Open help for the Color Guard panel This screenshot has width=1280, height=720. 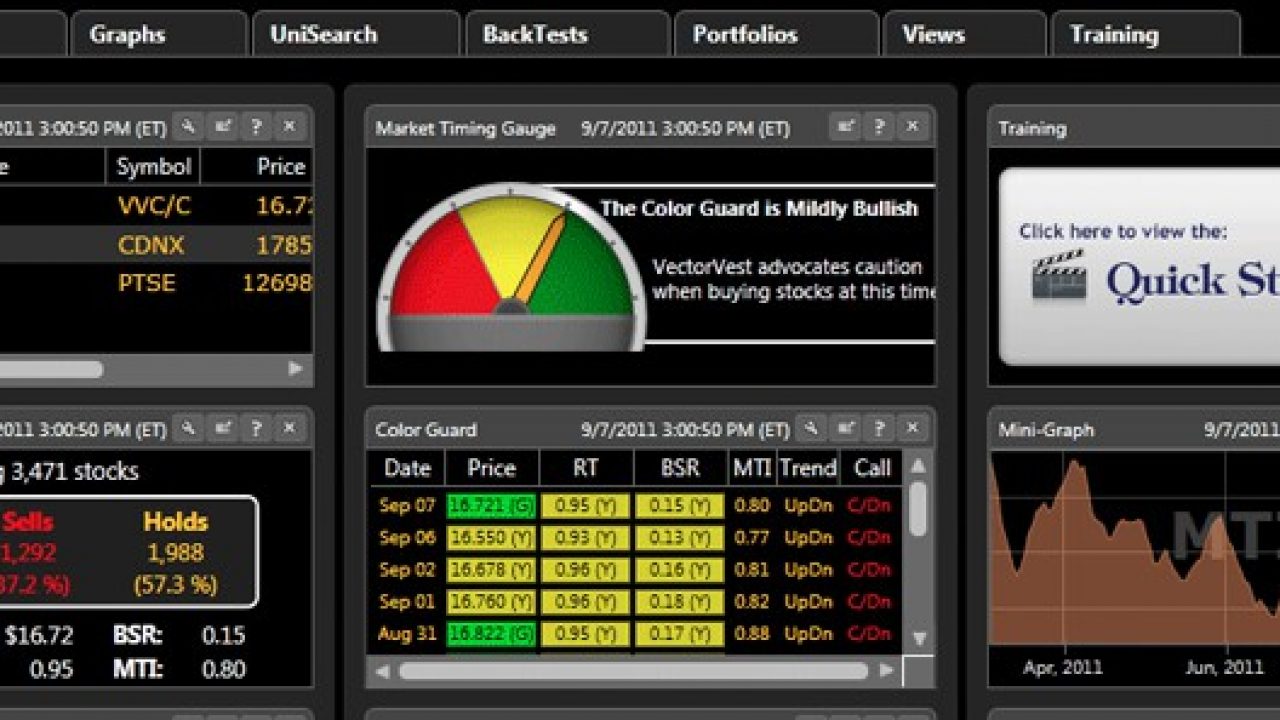[x=879, y=428]
